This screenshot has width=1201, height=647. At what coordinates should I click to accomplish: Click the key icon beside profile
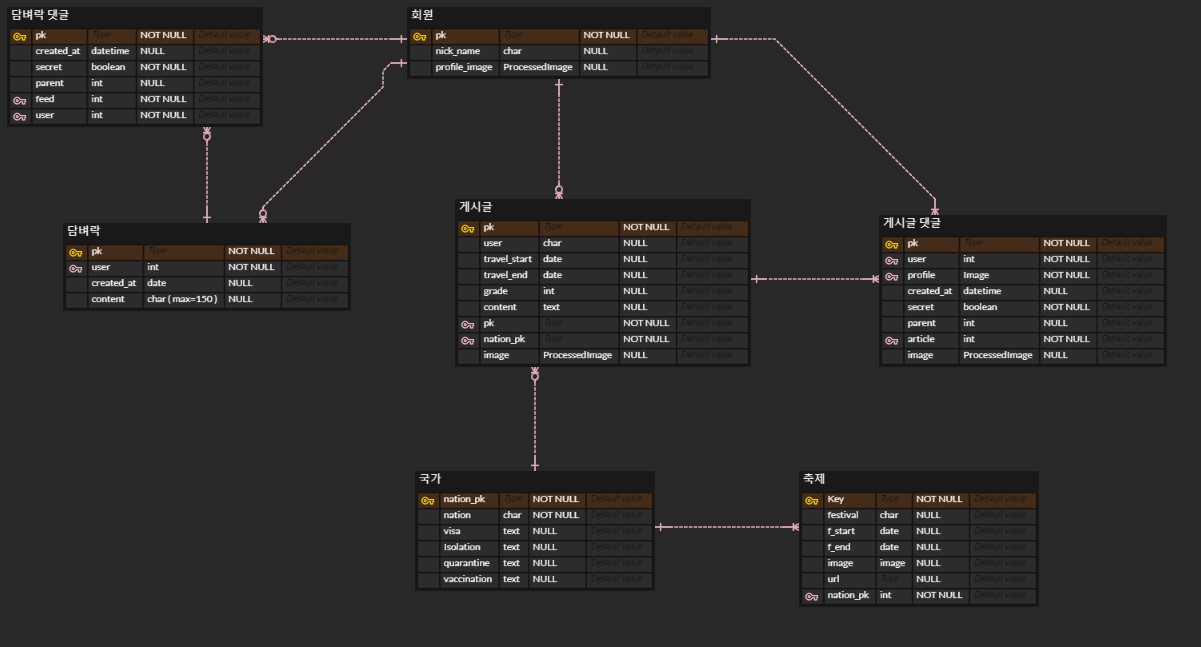coord(891,275)
